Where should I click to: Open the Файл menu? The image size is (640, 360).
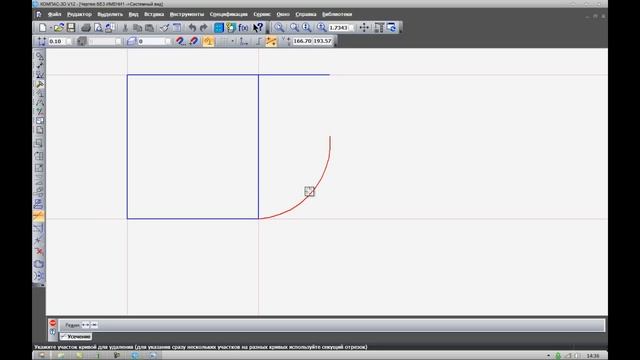click(54, 14)
